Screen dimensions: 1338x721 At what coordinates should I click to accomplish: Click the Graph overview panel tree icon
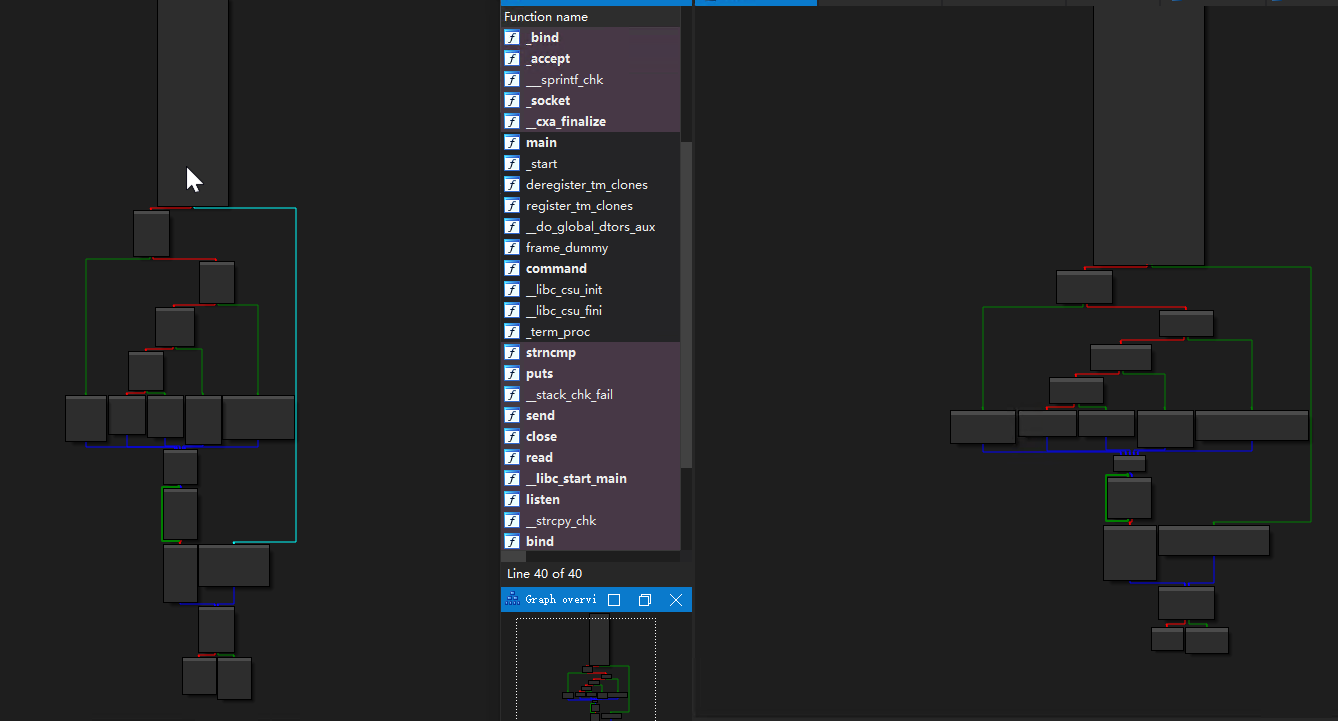pyautogui.click(x=513, y=600)
